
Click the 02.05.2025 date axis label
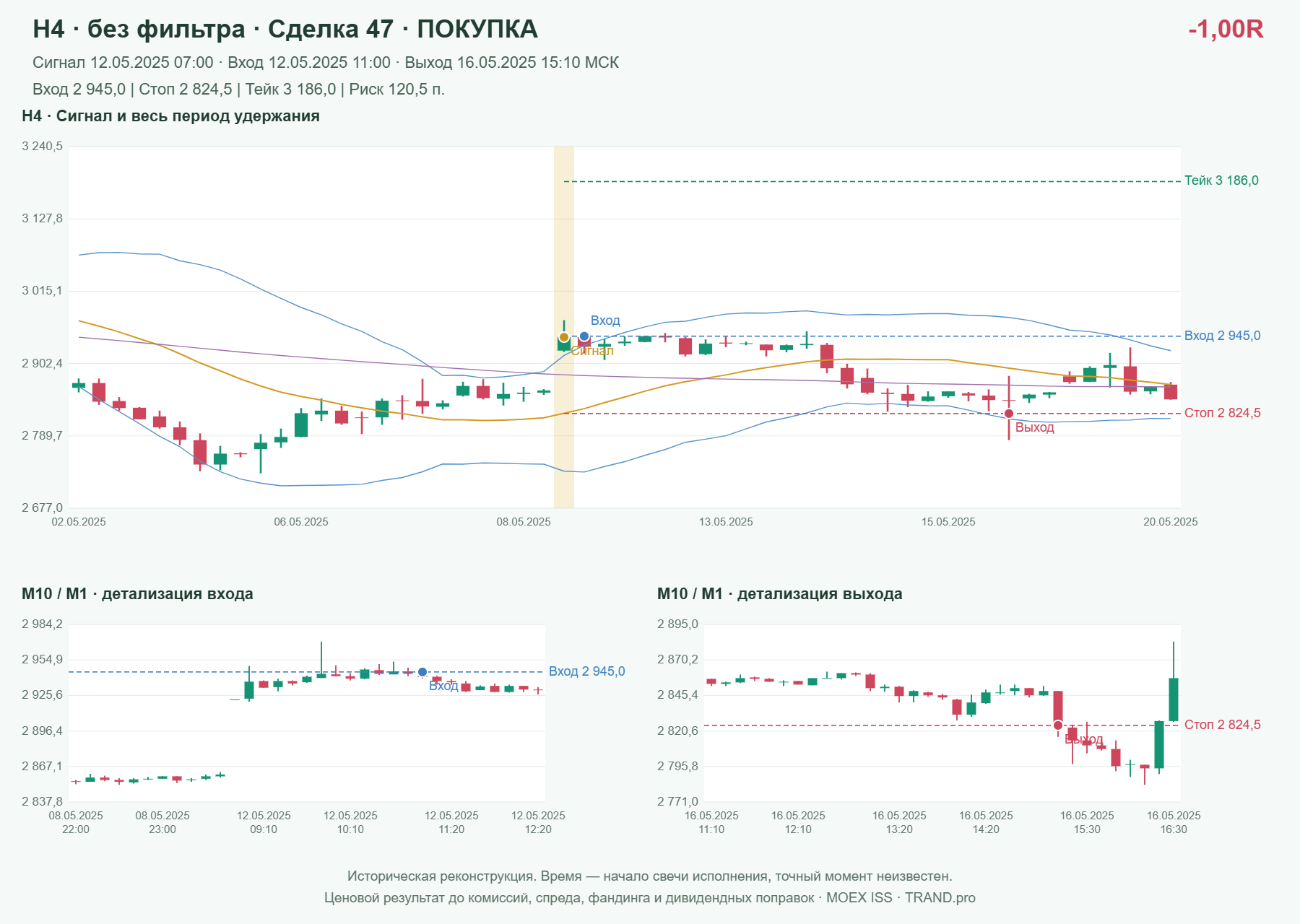[79, 522]
